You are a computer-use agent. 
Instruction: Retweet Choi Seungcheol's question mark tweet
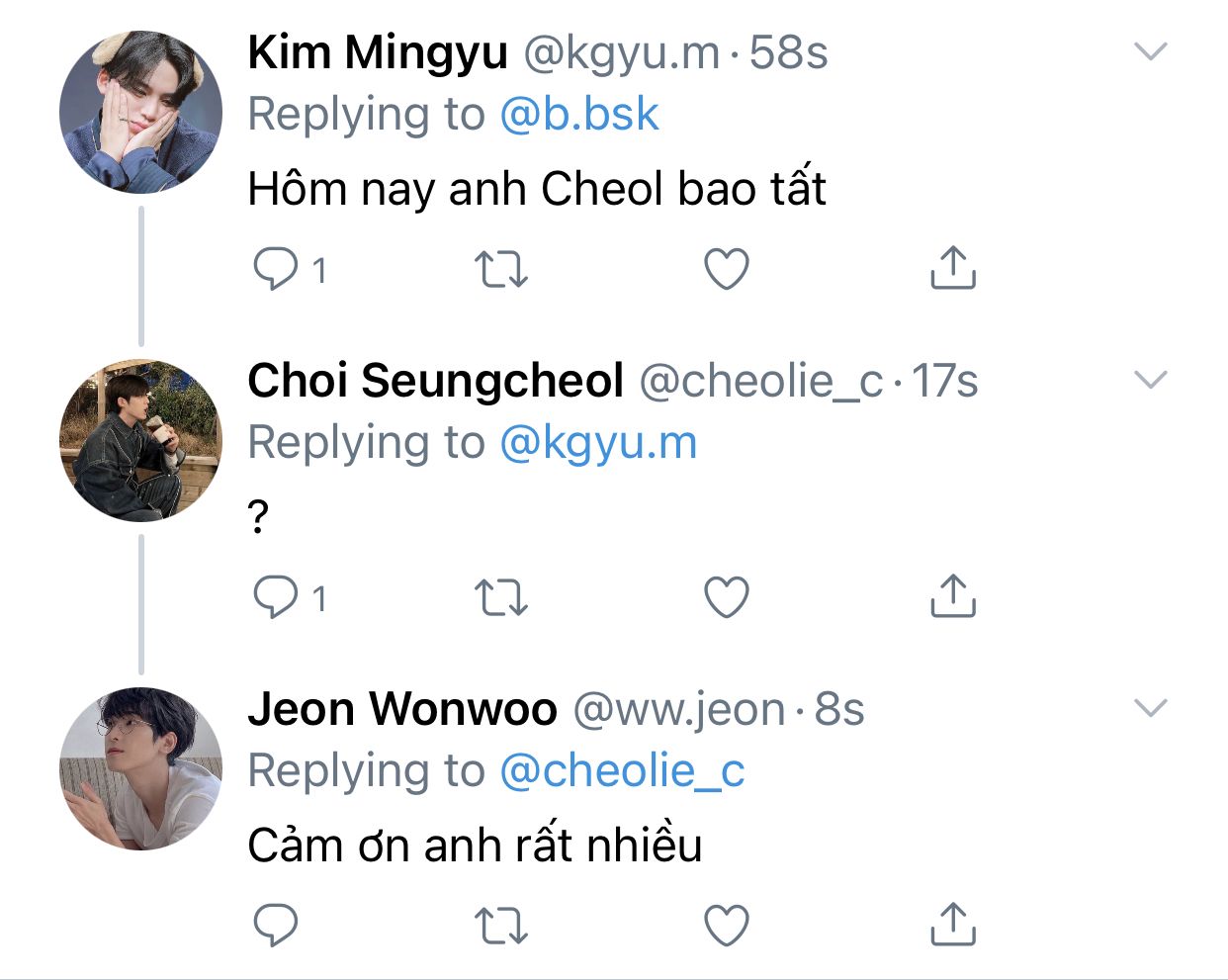click(x=501, y=597)
